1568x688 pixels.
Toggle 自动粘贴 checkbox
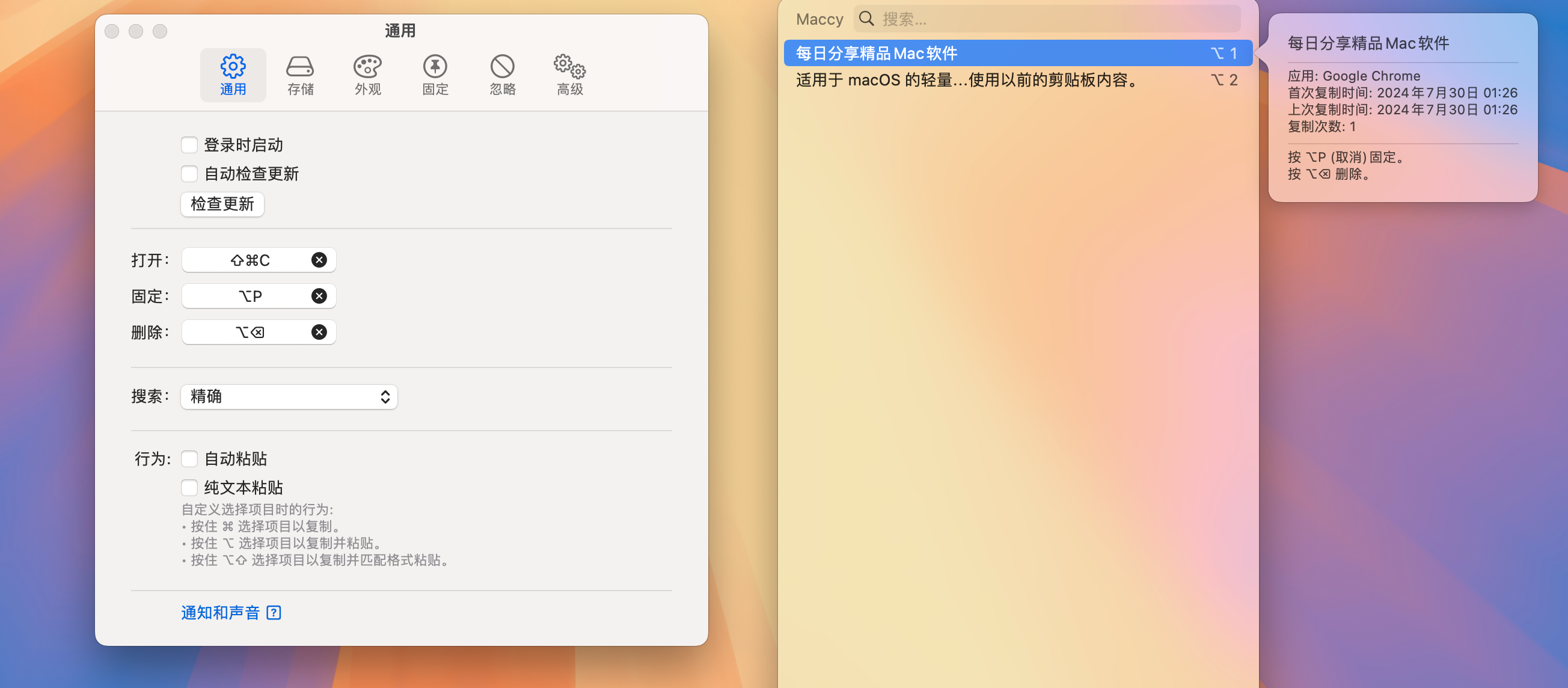point(189,458)
